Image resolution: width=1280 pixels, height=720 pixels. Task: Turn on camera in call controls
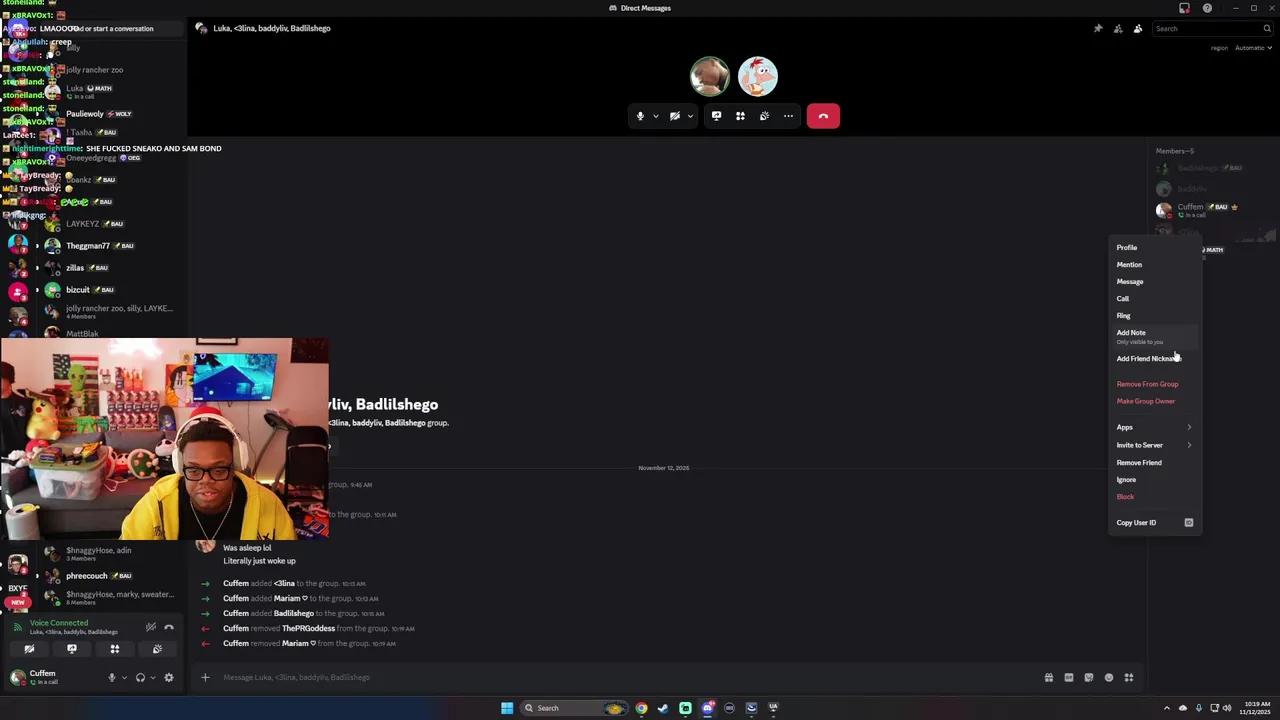coord(675,116)
